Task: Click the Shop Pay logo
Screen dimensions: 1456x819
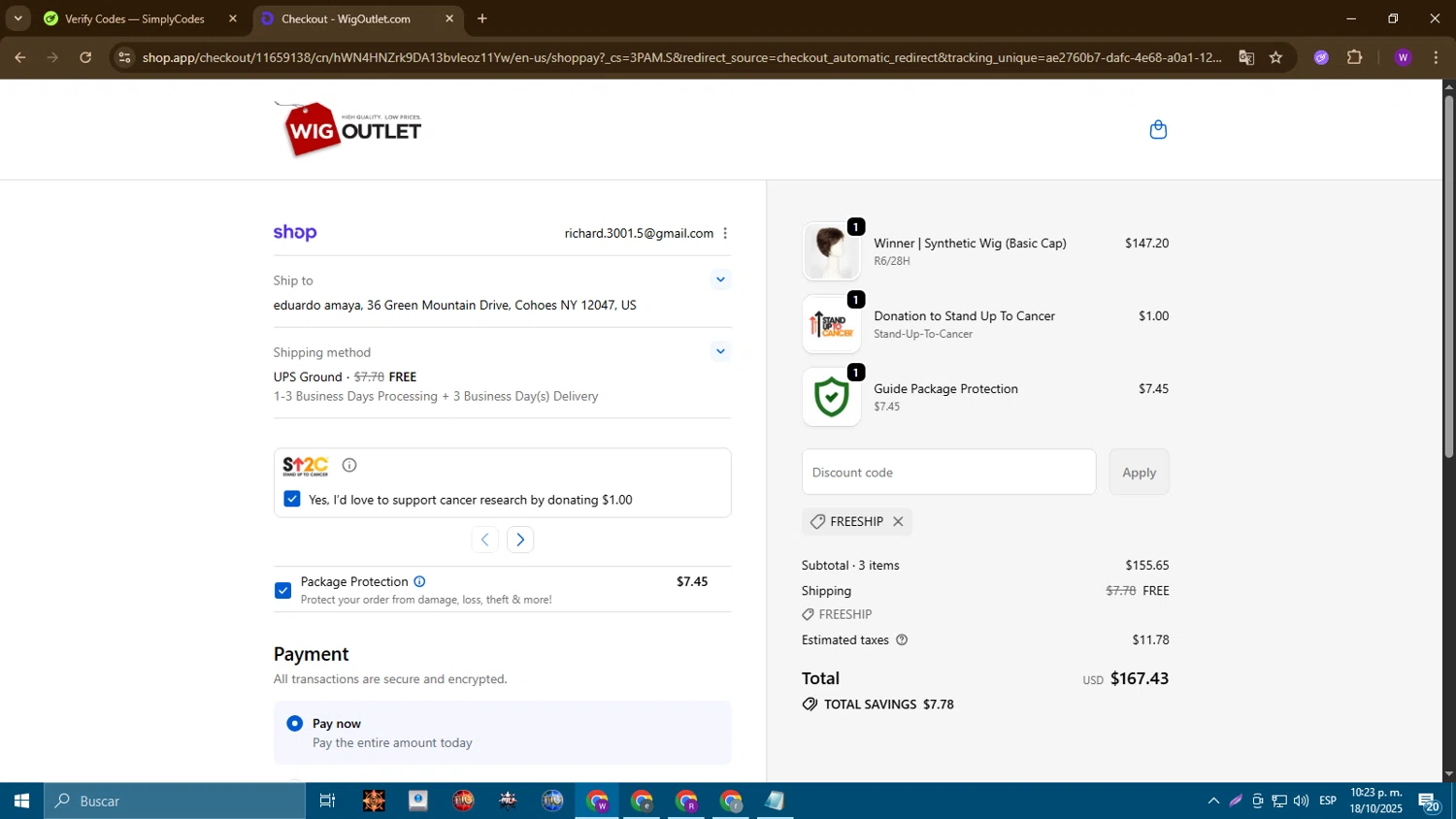Action: [295, 232]
